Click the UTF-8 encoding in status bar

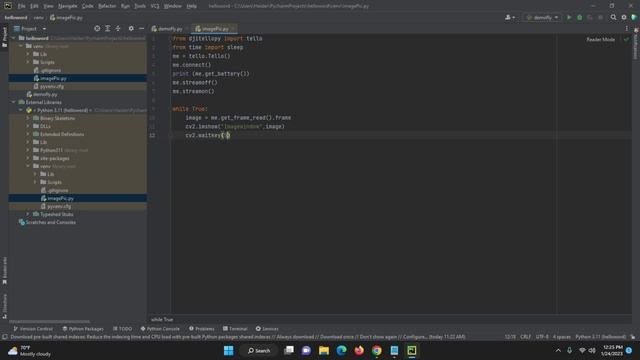[x=542, y=337]
